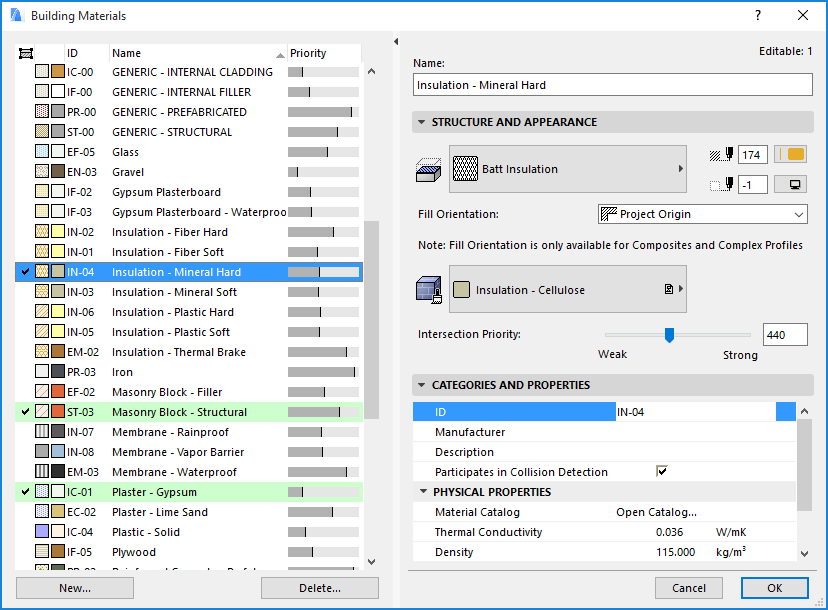Click the window background pen icon button
The width and height of the screenshot is (828, 610).
(x=791, y=184)
